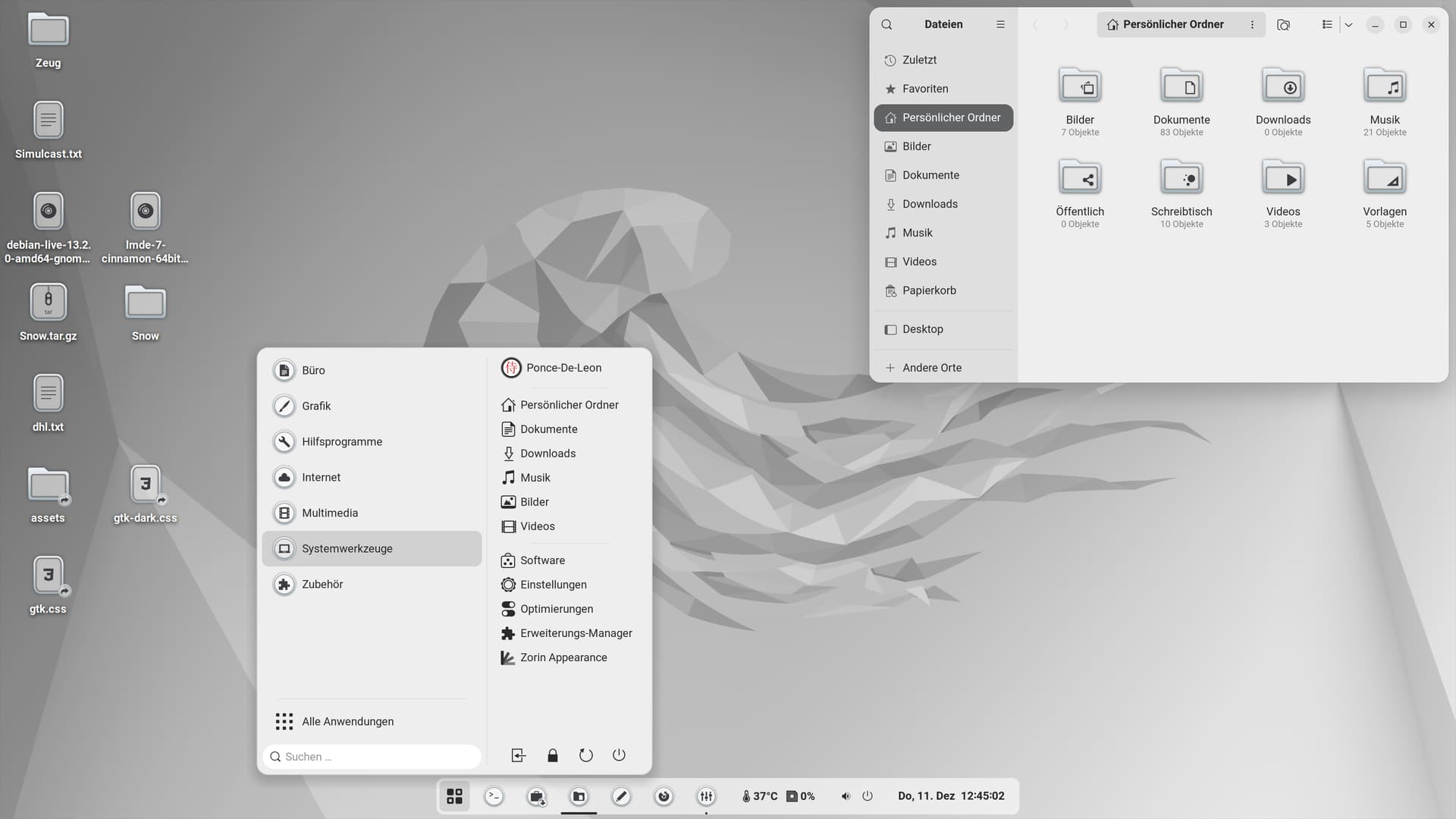Screen dimensions: 1456x819
Task: Open the Multimedia category
Action: point(329,513)
